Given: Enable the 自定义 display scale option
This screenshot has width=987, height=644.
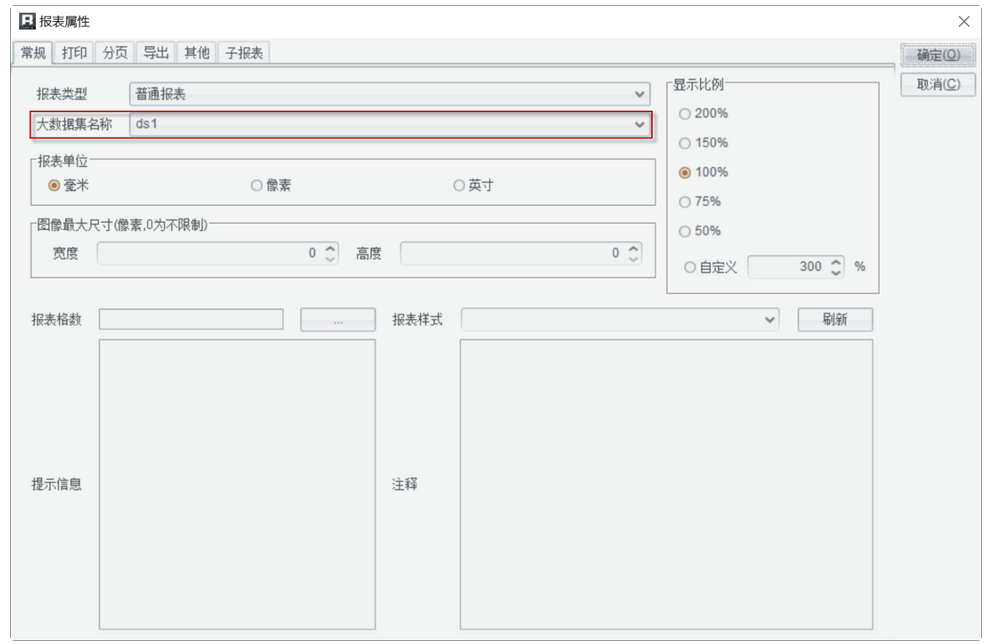Looking at the screenshot, I should tap(690, 267).
